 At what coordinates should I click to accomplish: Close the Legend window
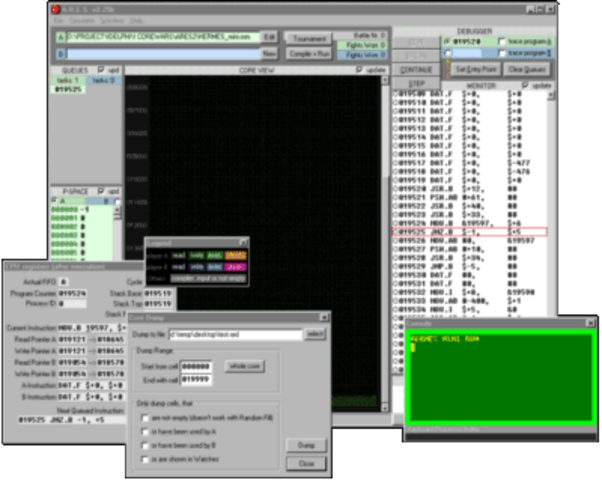pos(243,242)
